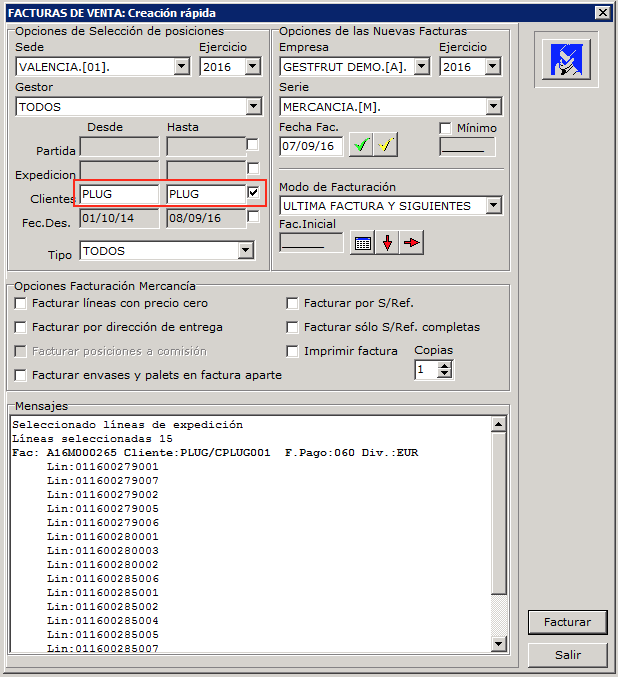Close the Facturas de Venta window

(601, 13)
